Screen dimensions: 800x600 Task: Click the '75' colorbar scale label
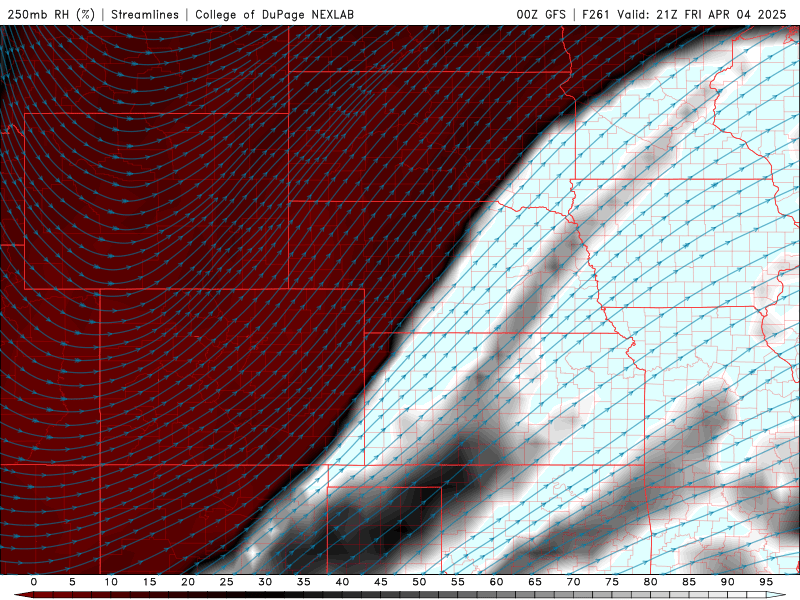612,582
